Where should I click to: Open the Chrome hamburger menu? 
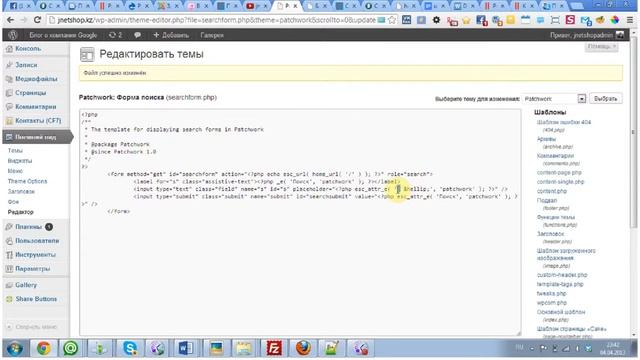(630, 20)
